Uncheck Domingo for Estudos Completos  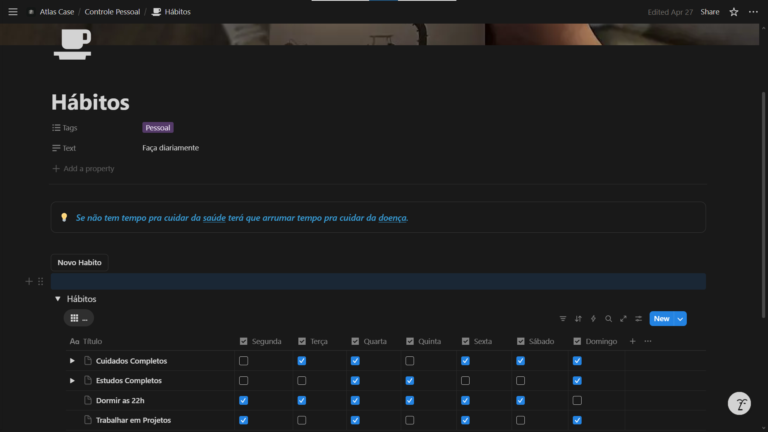[577, 381]
